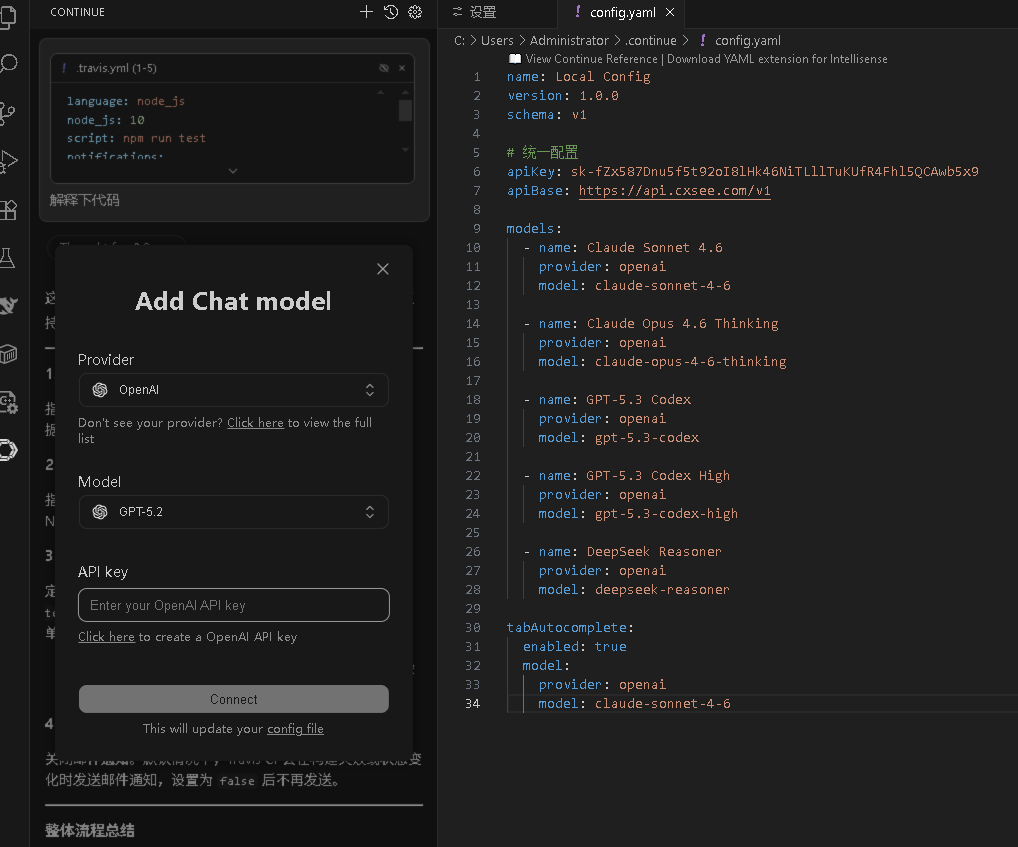Close the Add Chat model dialog
1018x847 pixels.
click(382, 269)
